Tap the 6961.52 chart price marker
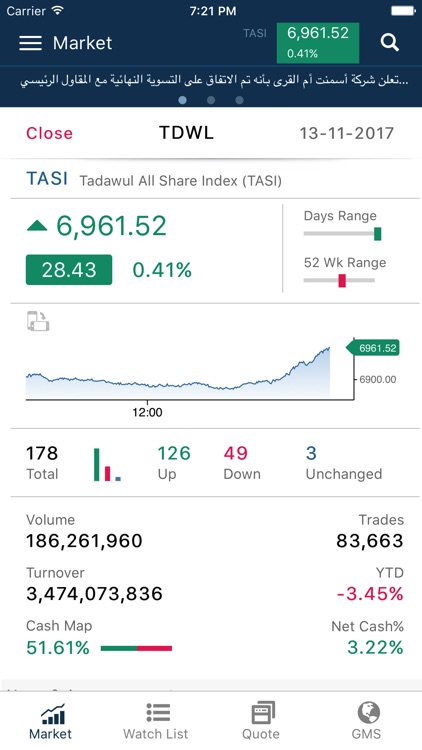The image size is (422, 750). 373,348
